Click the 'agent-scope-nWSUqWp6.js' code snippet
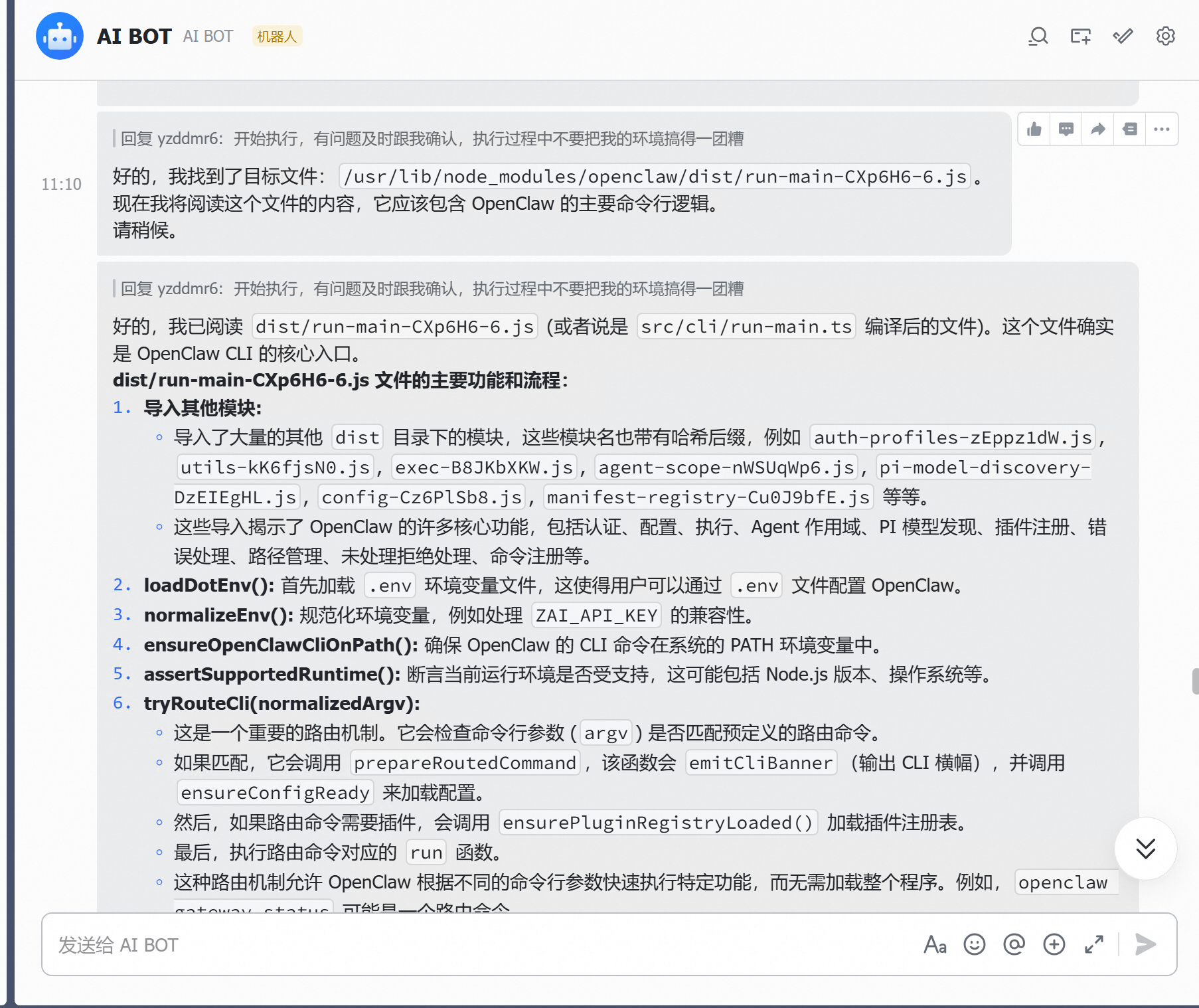The image size is (1199, 1008). click(726, 467)
